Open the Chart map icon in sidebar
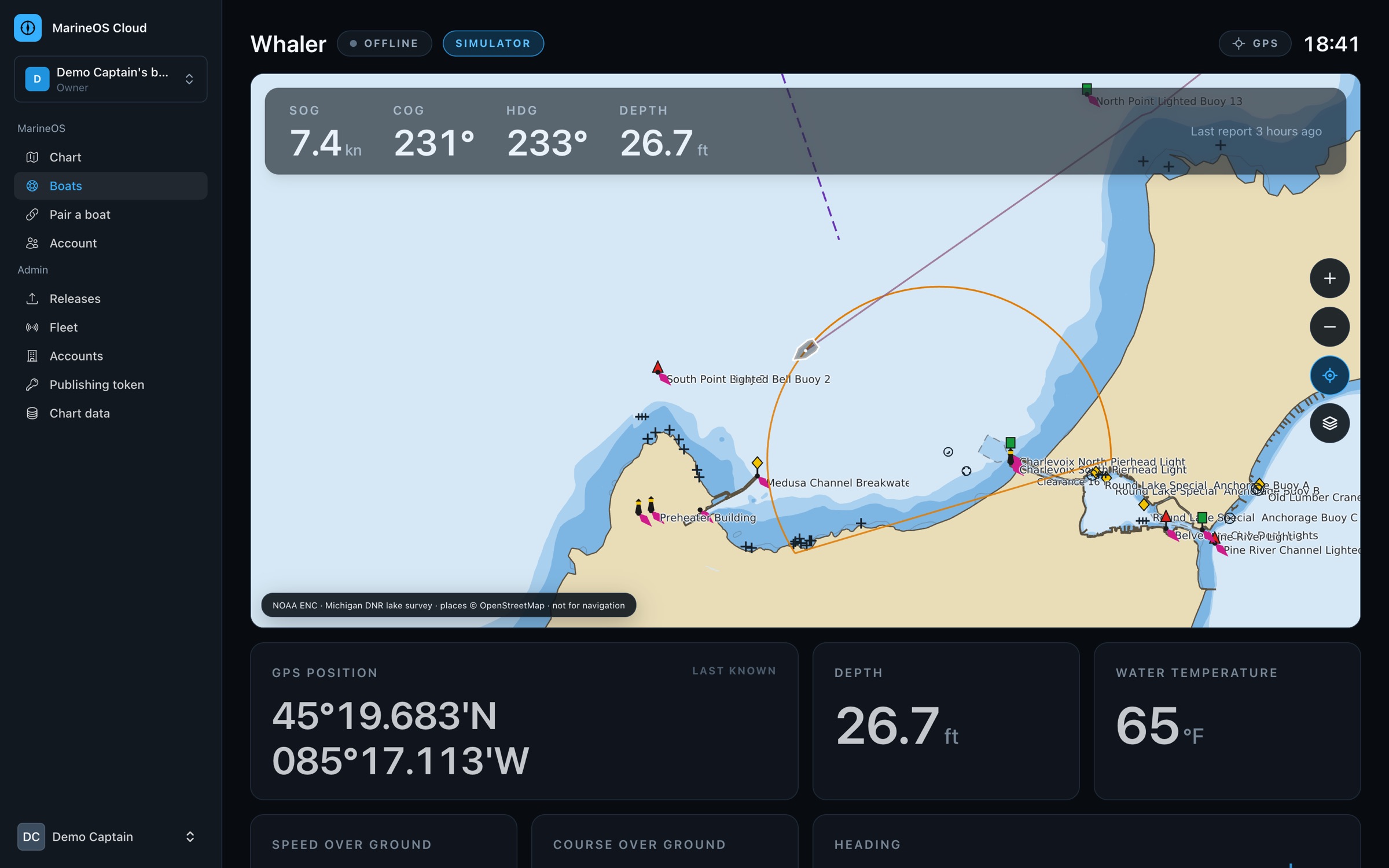 [32, 157]
